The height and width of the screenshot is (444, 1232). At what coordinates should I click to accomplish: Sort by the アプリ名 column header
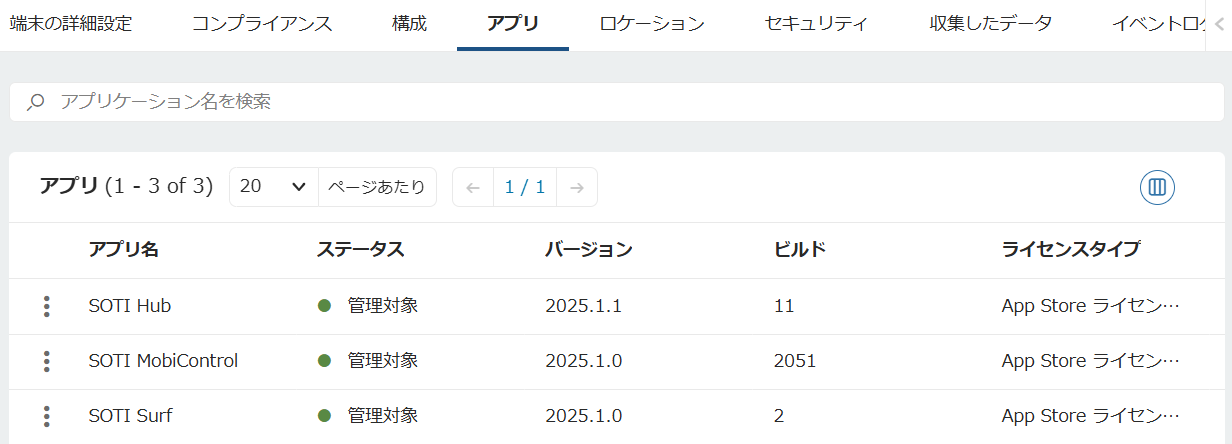(124, 250)
